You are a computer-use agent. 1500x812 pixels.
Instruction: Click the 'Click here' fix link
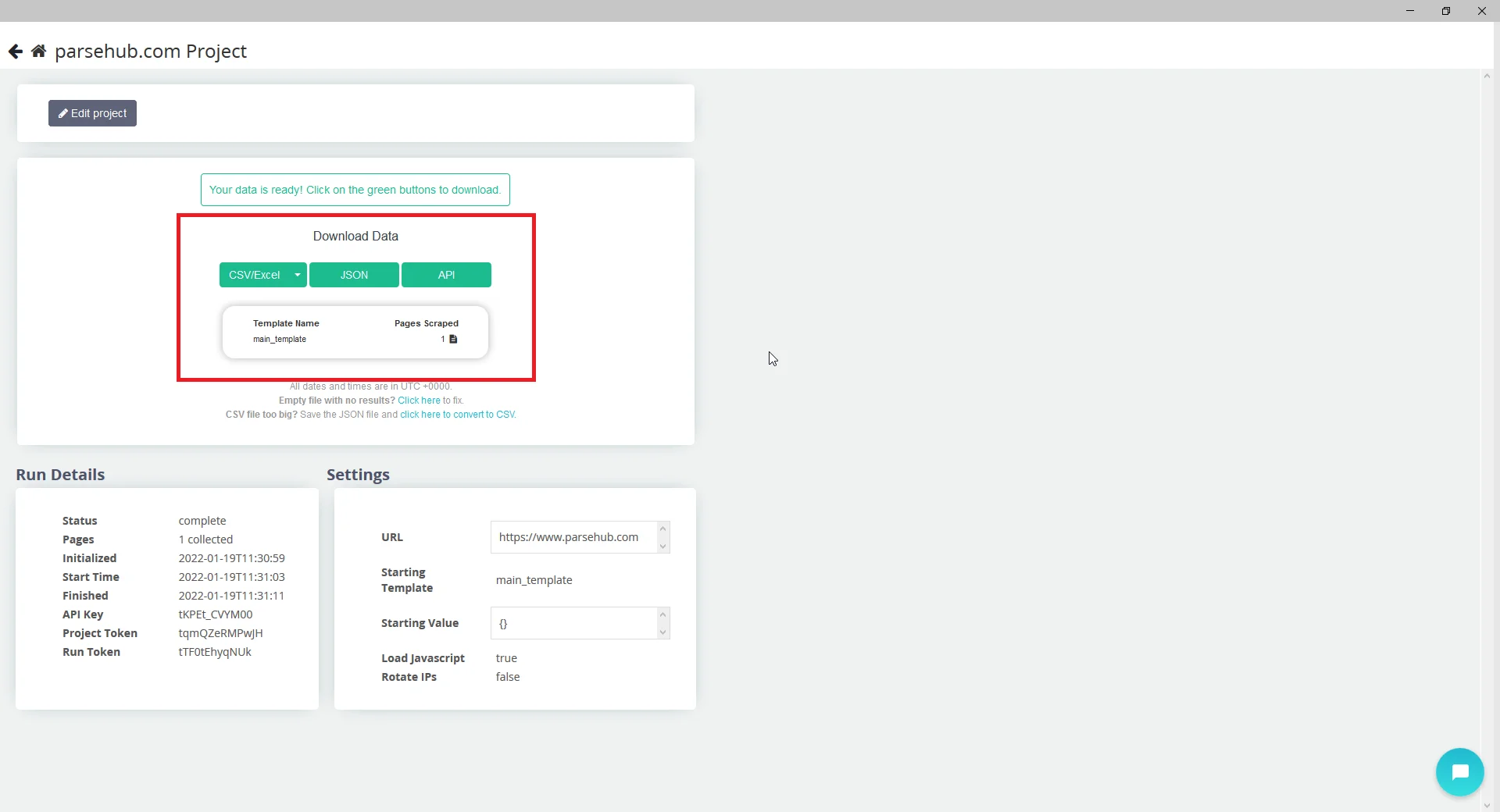tap(419, 401)
